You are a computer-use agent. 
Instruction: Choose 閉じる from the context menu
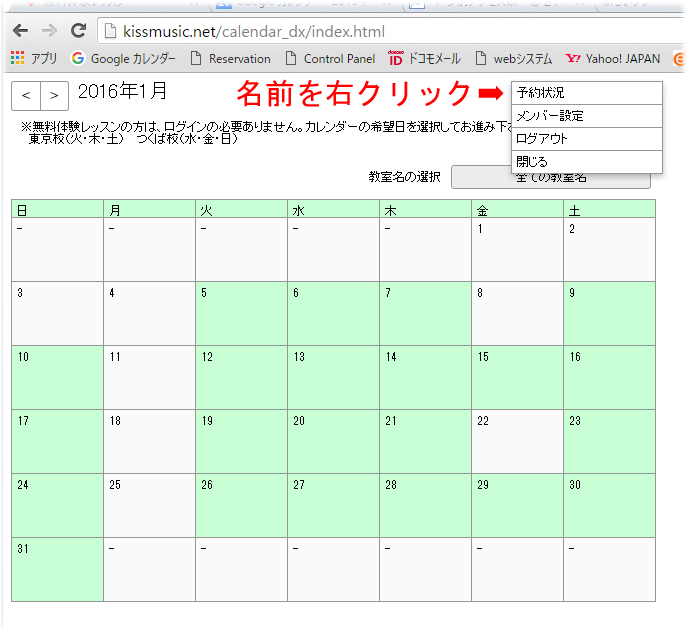pos(587,162)
